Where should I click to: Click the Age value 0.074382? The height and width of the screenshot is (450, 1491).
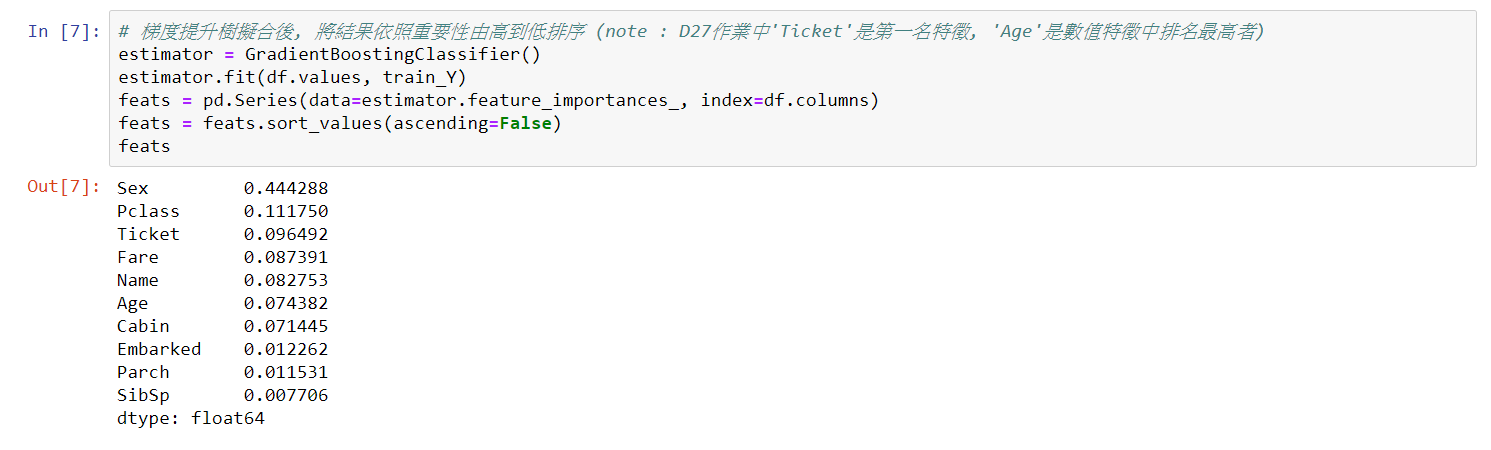click(286, 303)
